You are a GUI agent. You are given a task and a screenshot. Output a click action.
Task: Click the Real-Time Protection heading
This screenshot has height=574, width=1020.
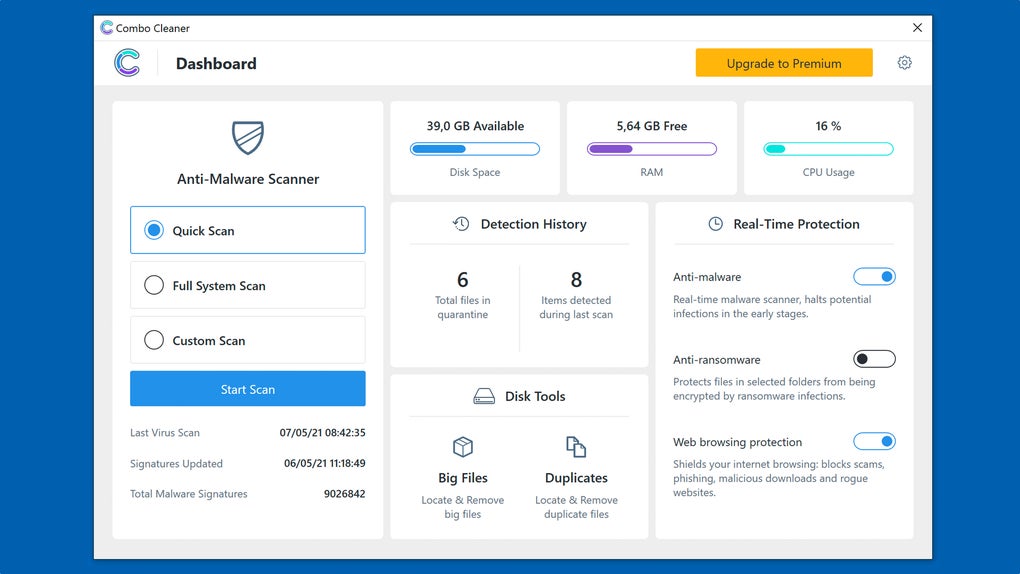(796, 224)
